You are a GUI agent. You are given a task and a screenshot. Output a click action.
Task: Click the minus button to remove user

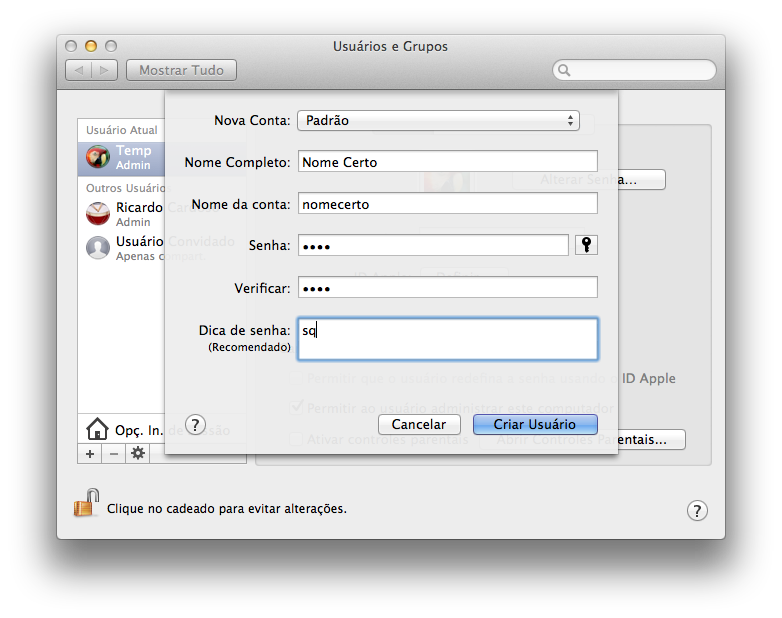coord(113,453)
